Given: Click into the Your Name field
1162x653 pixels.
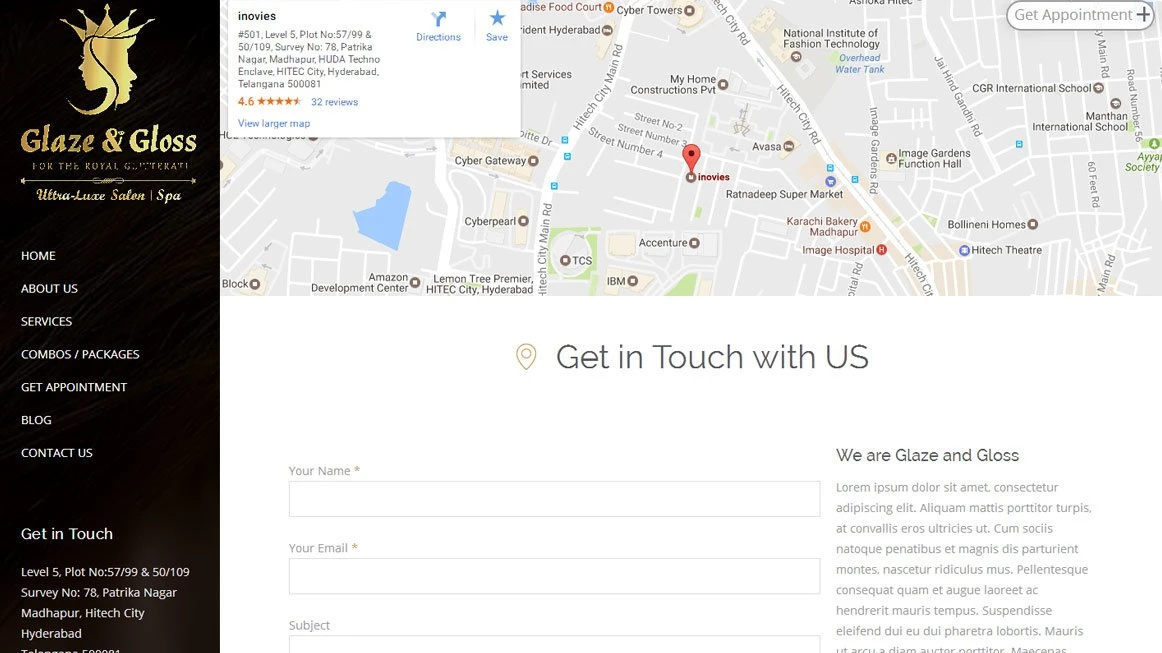Looking at the screenshot, I should tap(554, 499).
